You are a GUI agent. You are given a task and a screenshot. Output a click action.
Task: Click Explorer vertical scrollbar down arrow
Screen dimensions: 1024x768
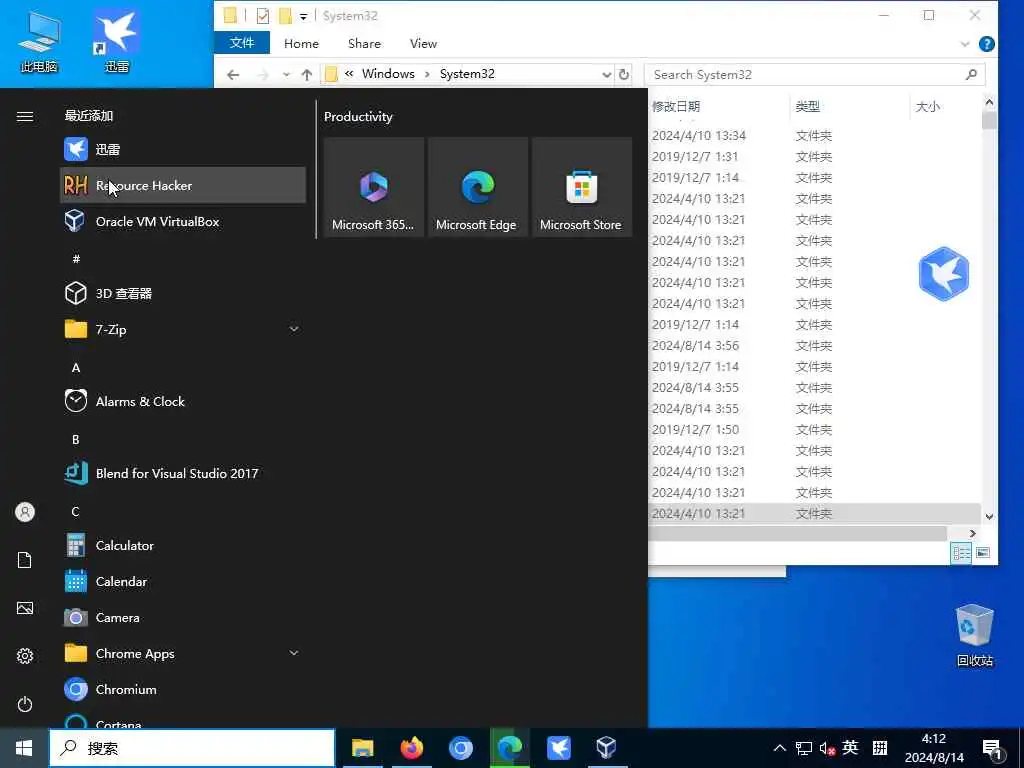click(989, 517)
